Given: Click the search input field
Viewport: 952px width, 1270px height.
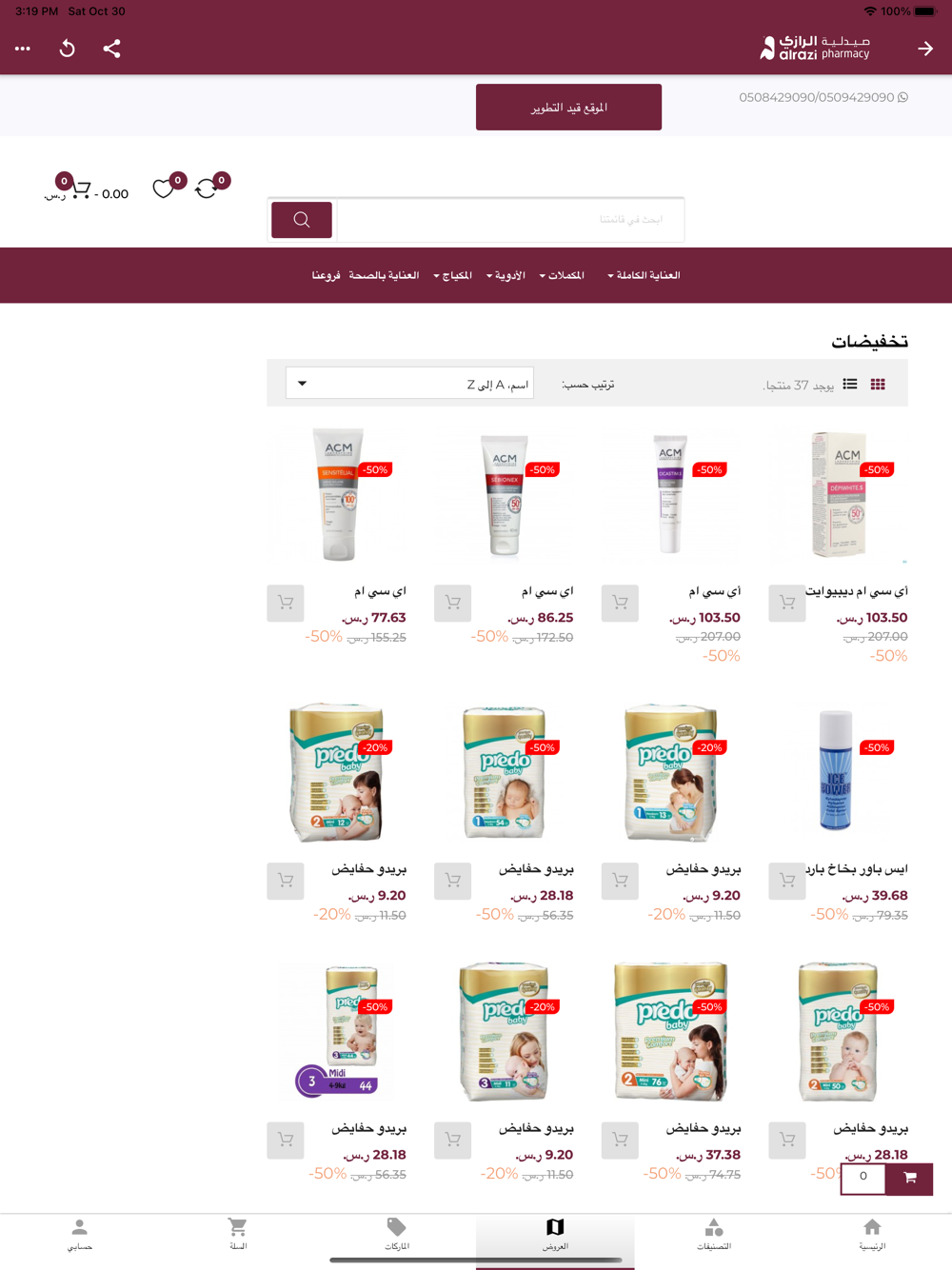Looking at the screenshot, I should (510, 220).
